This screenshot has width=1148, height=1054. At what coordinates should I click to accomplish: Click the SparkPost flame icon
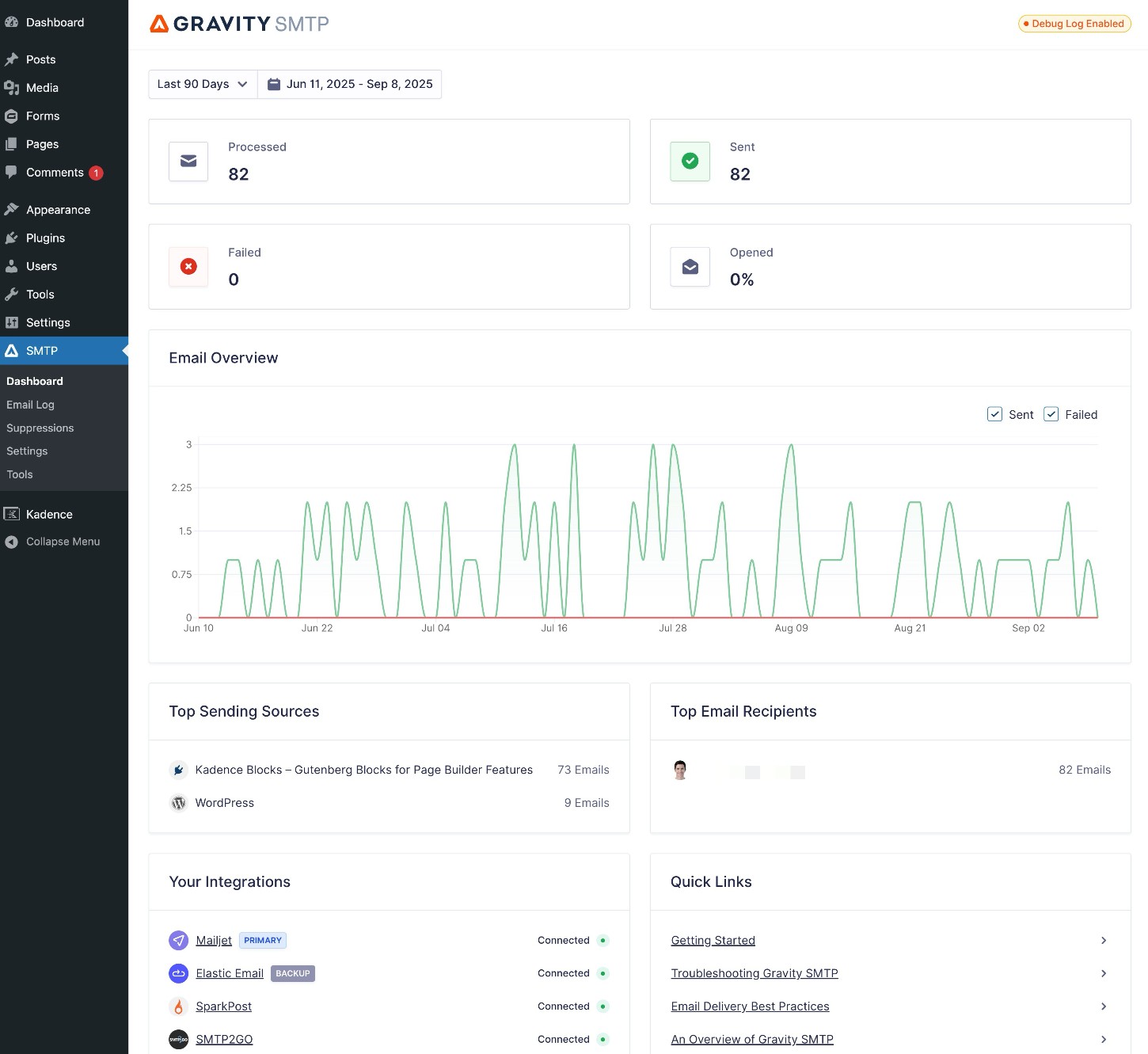(x=179, y=1006)
